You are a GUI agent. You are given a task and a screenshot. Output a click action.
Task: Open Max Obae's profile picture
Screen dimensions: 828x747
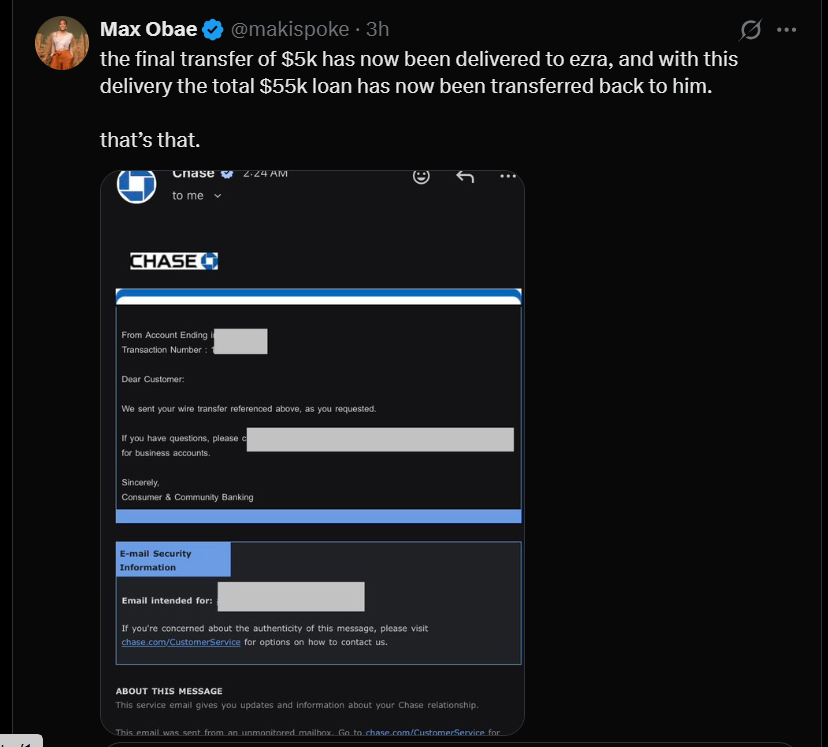pyautogui.click(x=61, y=43)
